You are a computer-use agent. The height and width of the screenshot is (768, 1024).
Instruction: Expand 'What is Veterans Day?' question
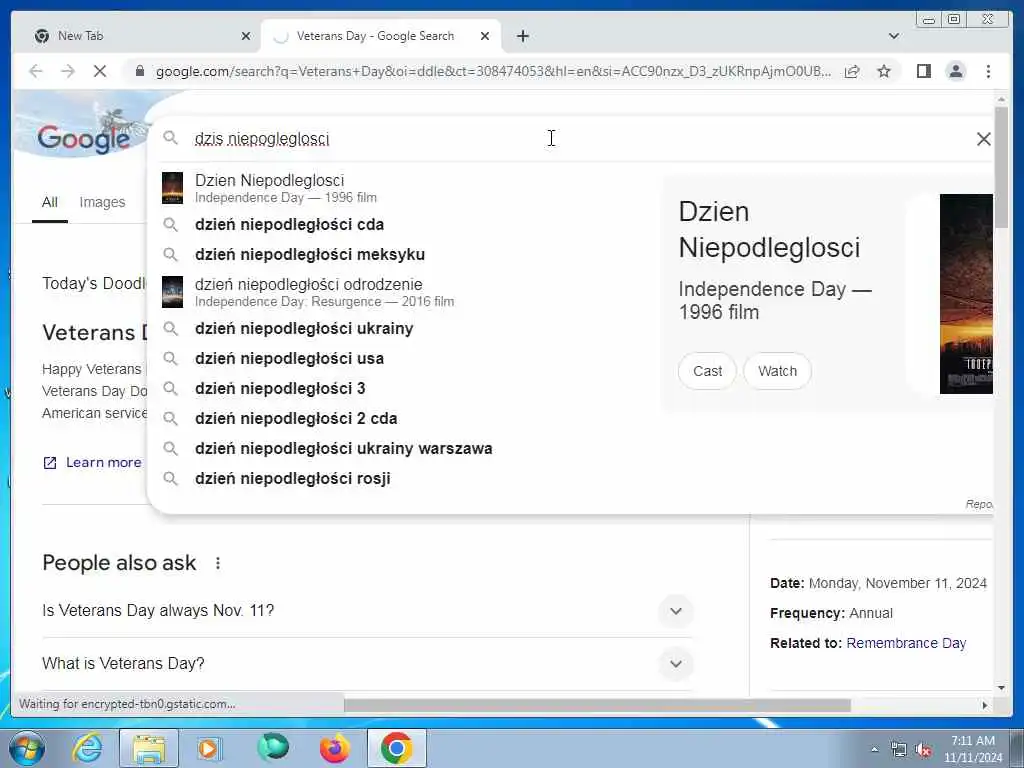click(x=676, y=664)
